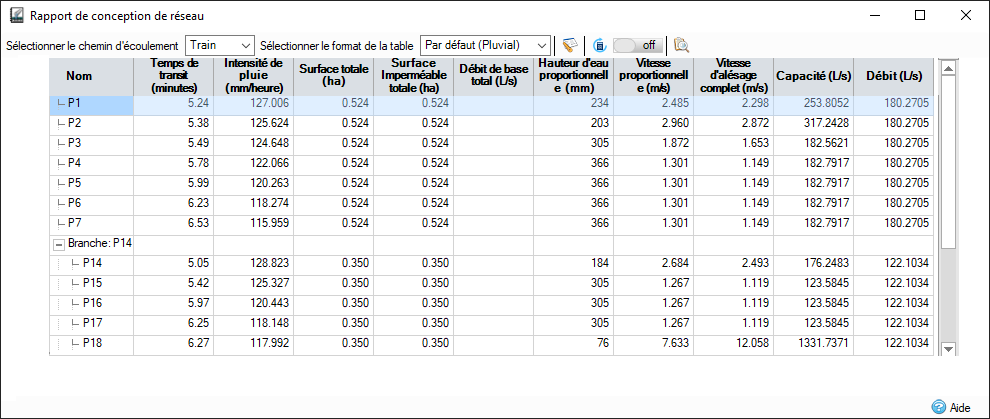Collapse the Branche: P14 tree node

click(59, 244)
